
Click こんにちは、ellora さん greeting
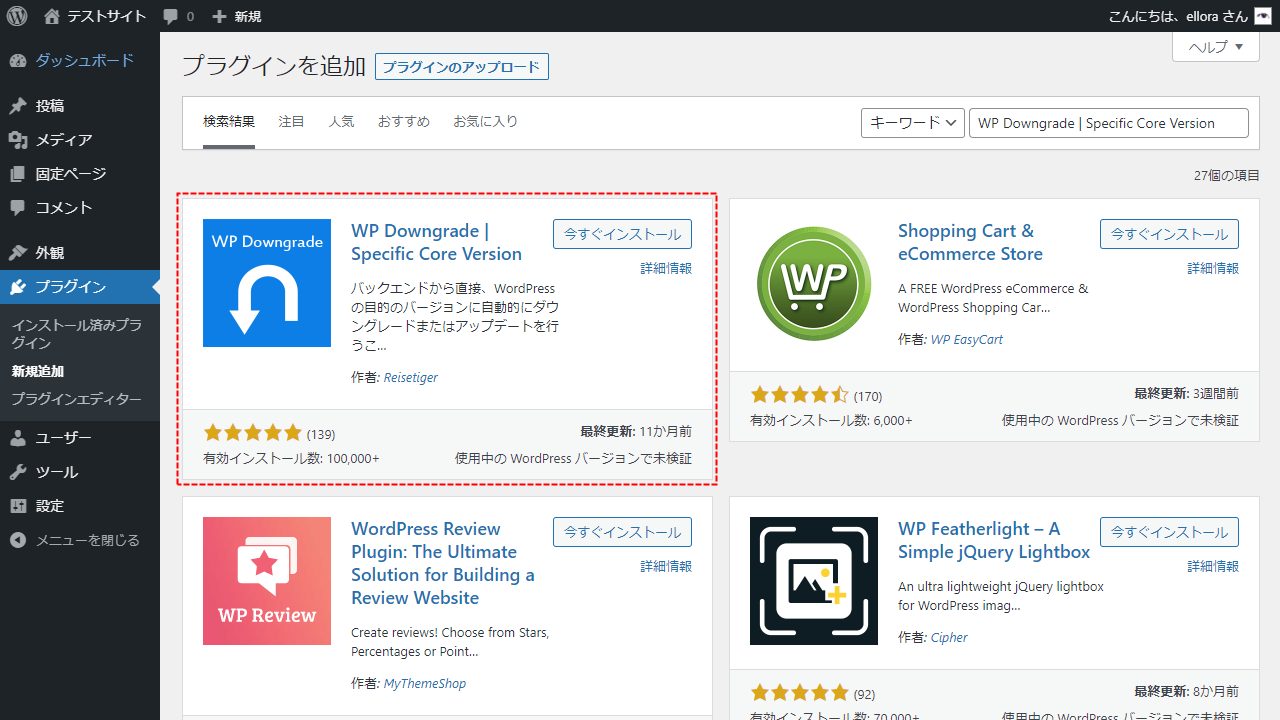1178,16
